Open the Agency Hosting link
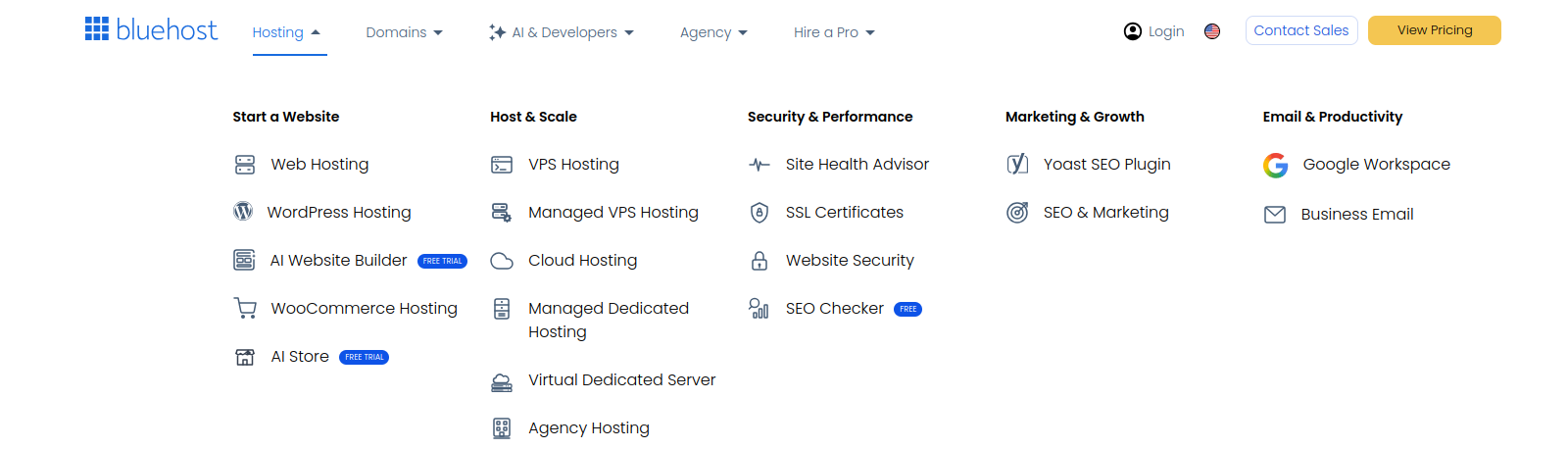This screenshot has width=1568, height=449. pos(588,428)
